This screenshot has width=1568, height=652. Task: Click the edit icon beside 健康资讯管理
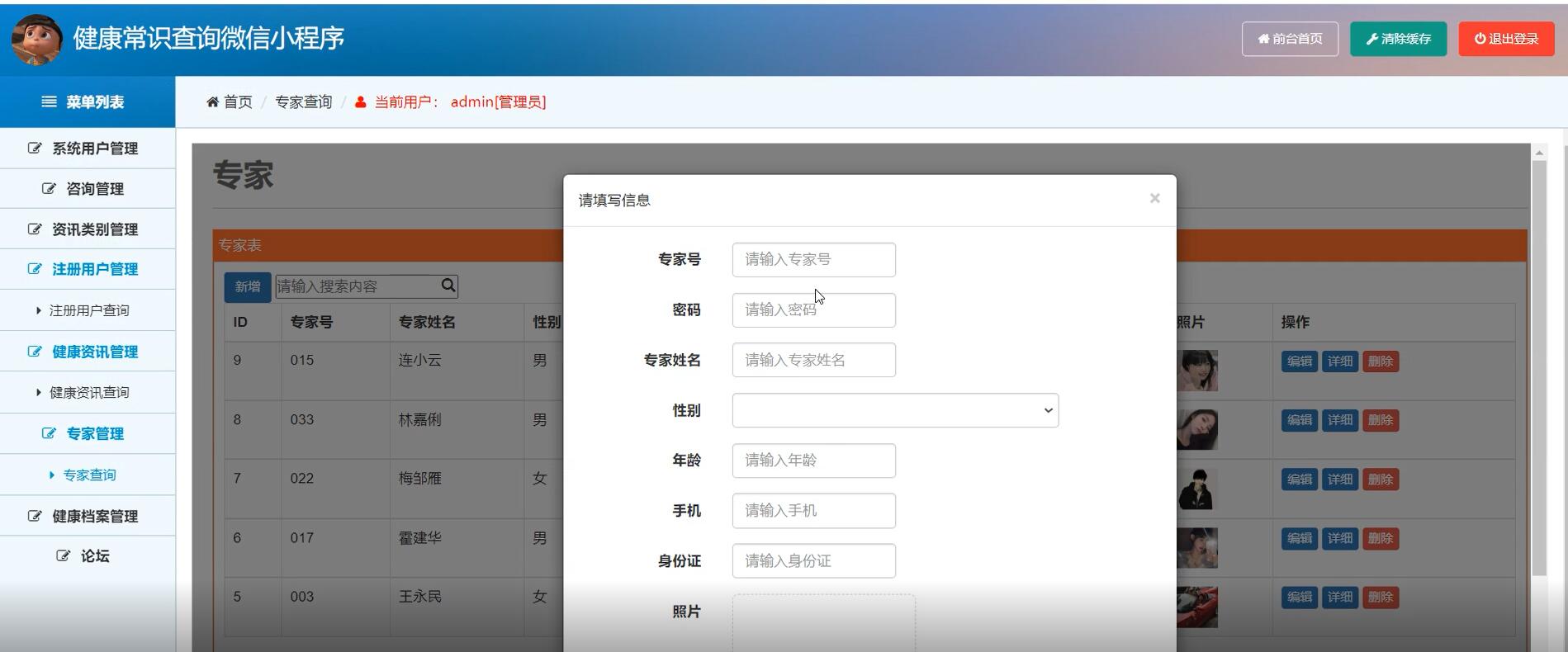click(x=35, y=351)
